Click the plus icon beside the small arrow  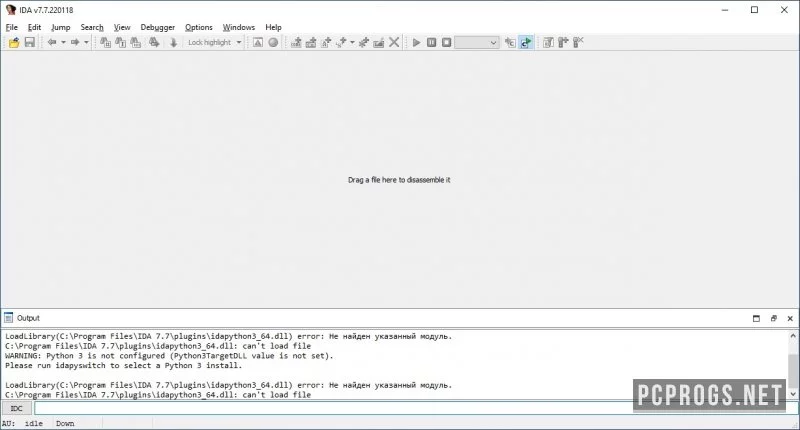(x=341, y=42)
